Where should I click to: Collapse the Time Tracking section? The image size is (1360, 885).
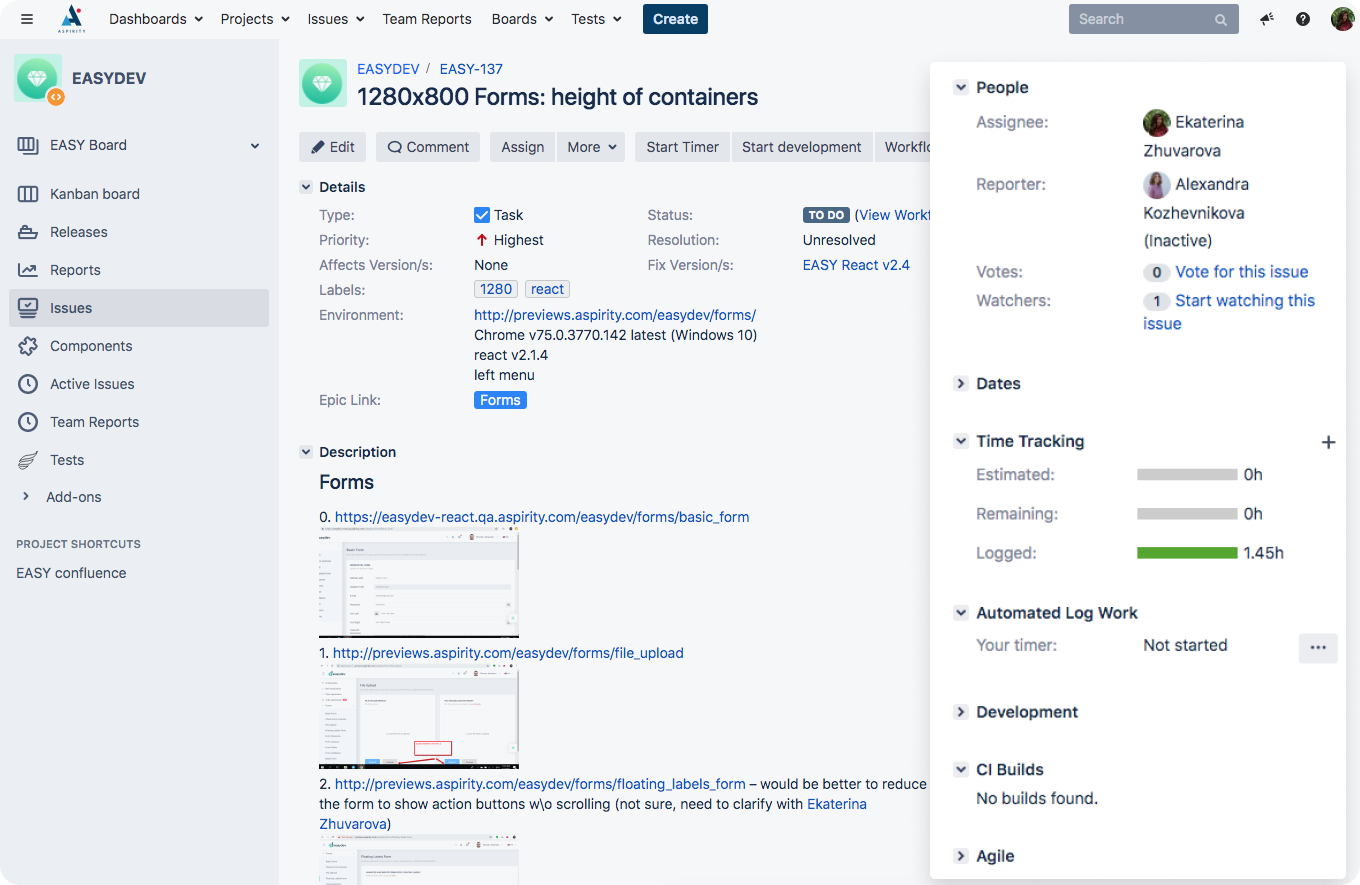961,441
